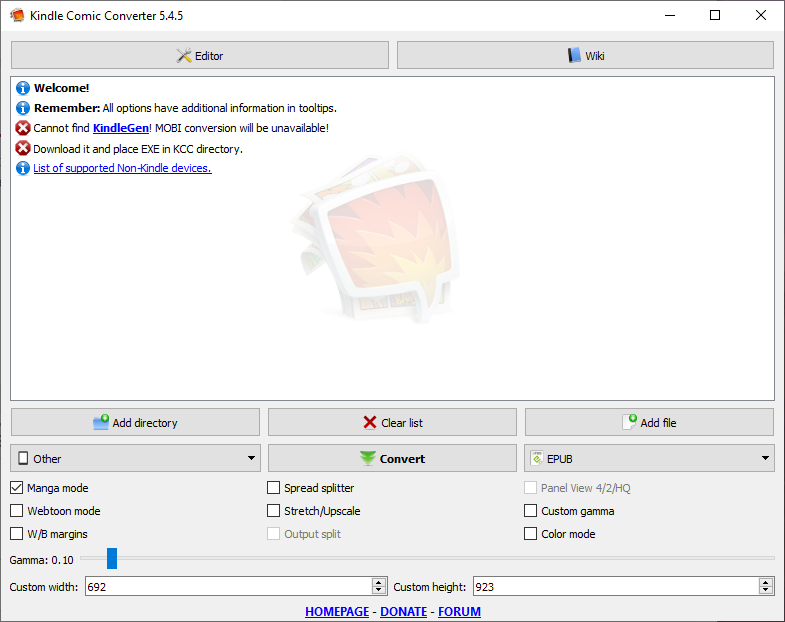Screen dimensions: 785x622
Task: Enable the Color mode checkbox
Action: click(530, 534)
